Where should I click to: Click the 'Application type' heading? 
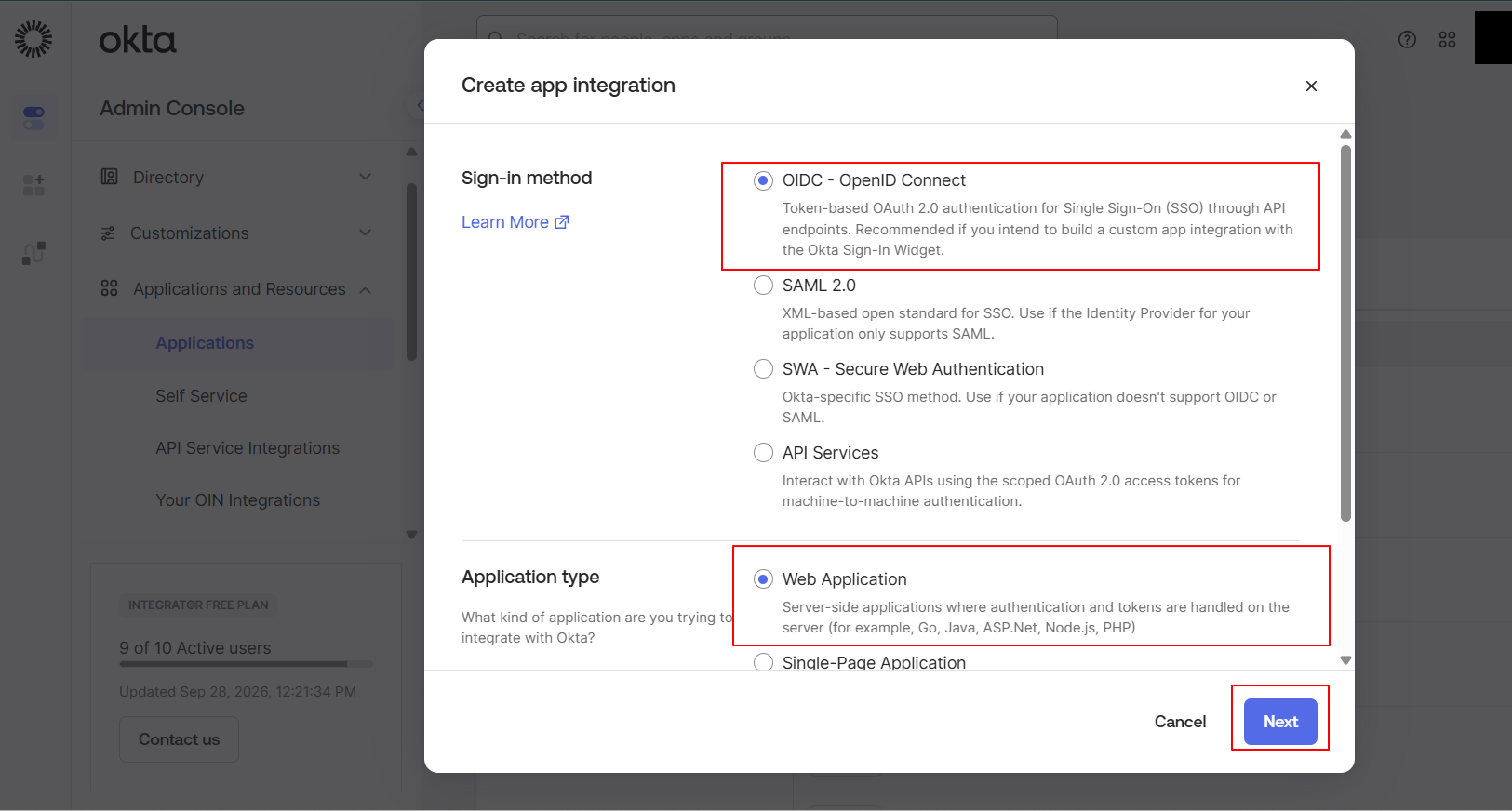pyautogui.click(x=530, y=577)
